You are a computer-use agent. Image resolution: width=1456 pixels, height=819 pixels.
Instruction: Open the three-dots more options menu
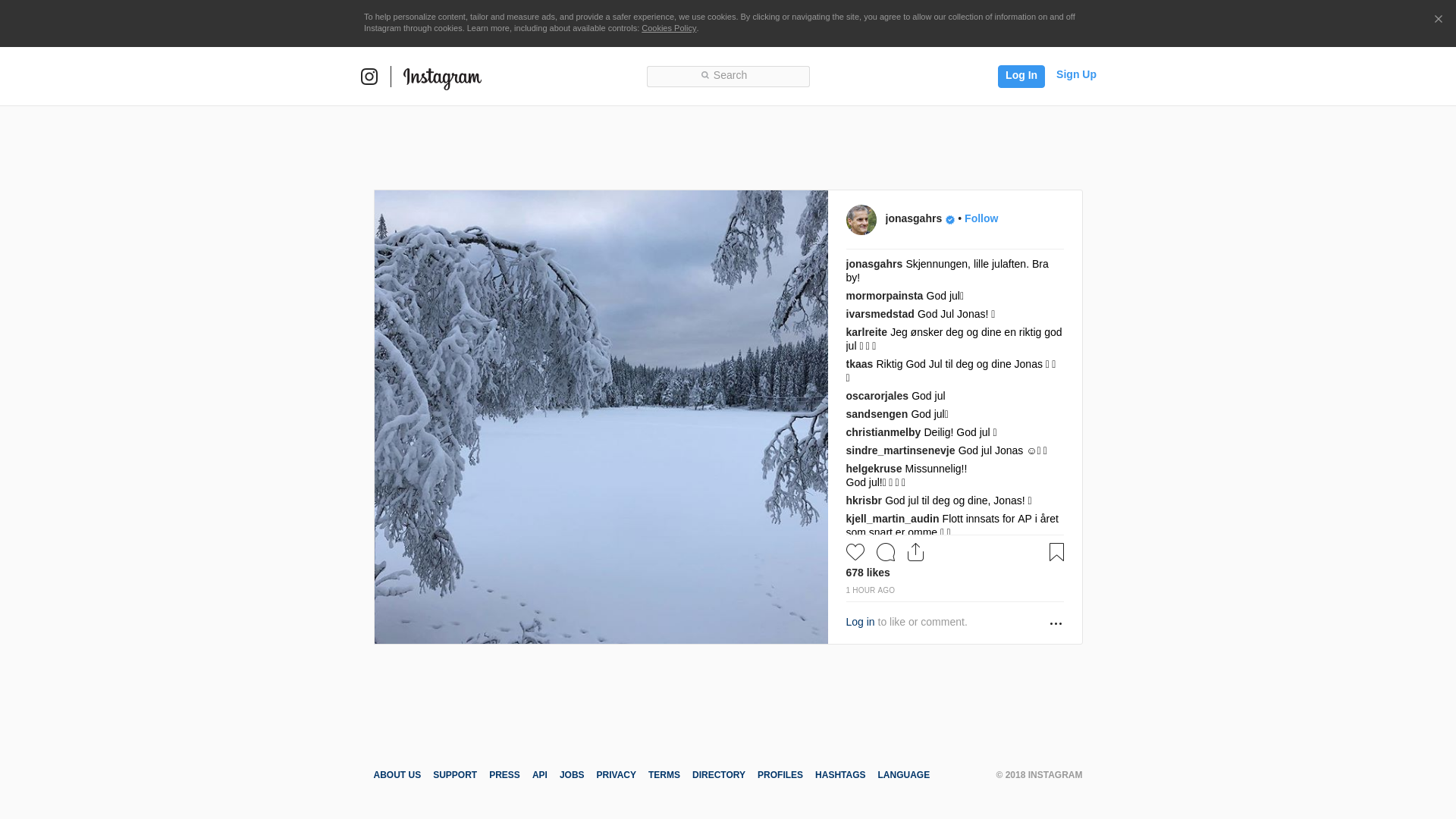(x=1056, y=623)
